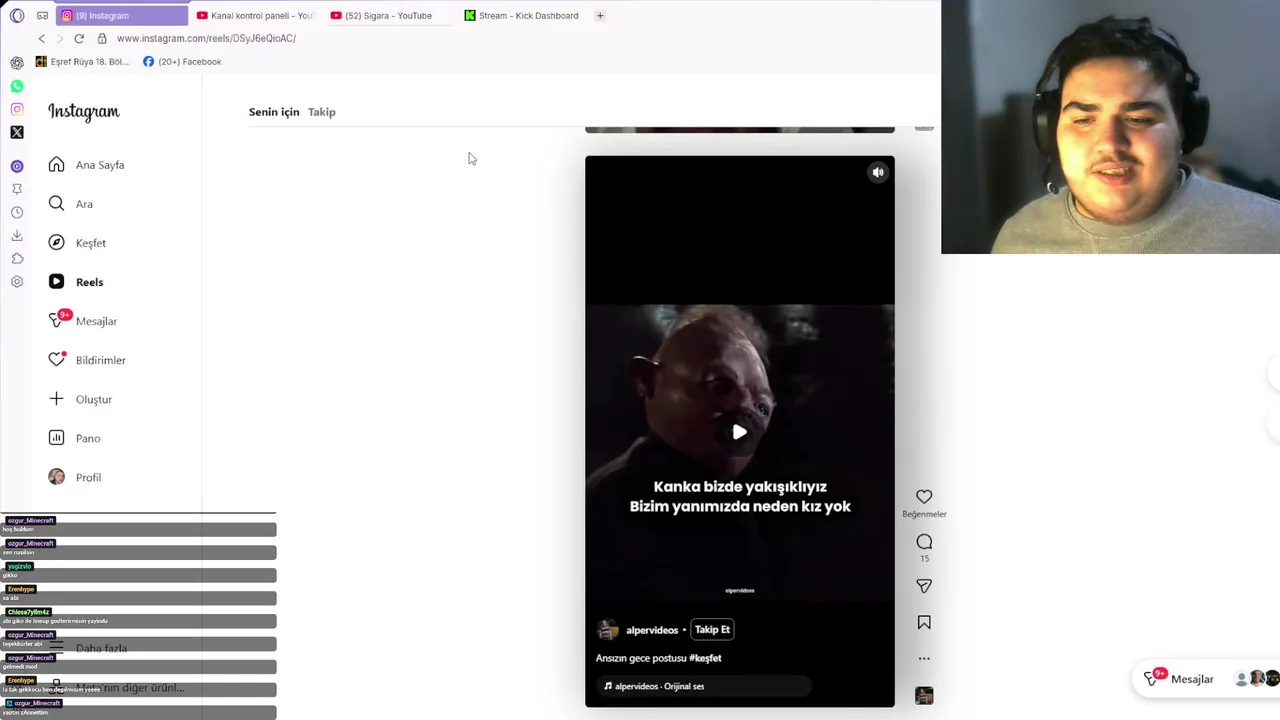This screenshot has height=720, width=1280.
Task: Go back to the previous page
Action: 41,38
